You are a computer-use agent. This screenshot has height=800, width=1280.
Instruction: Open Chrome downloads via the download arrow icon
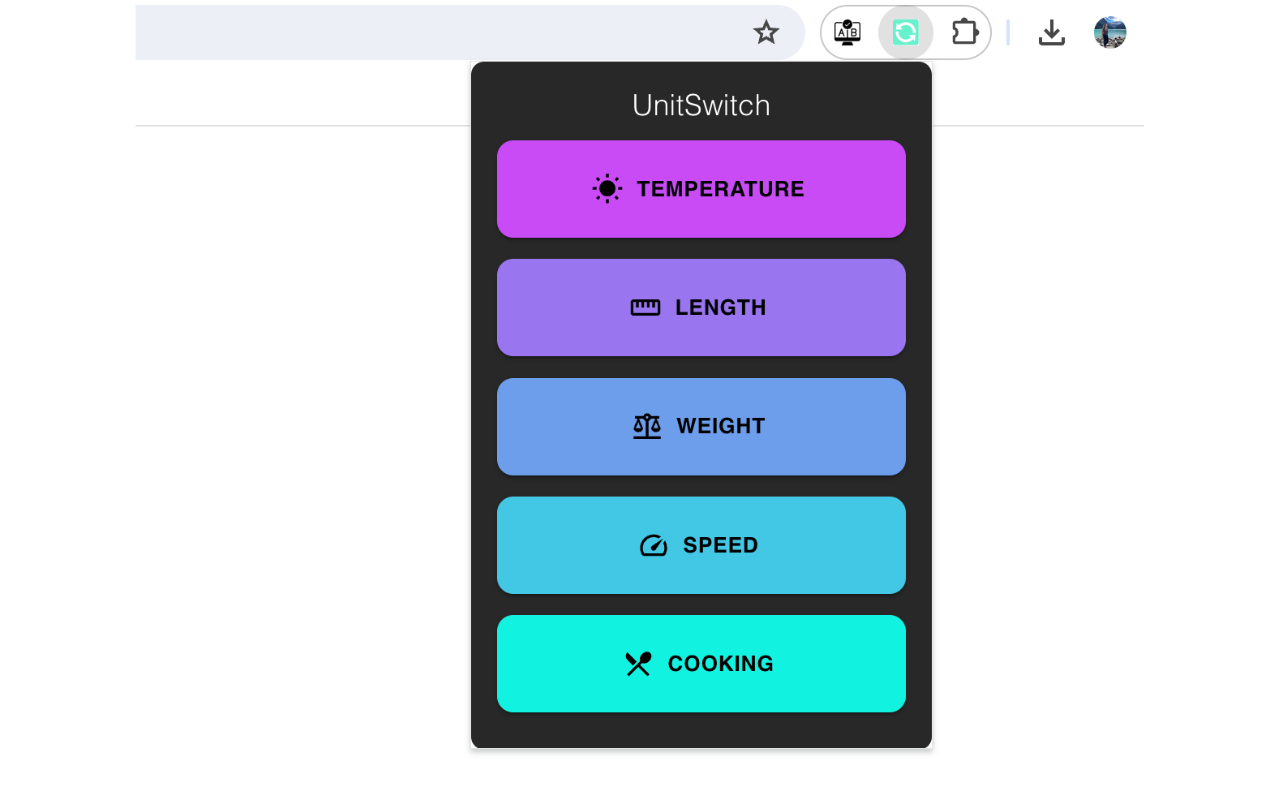click(1052, 32)
